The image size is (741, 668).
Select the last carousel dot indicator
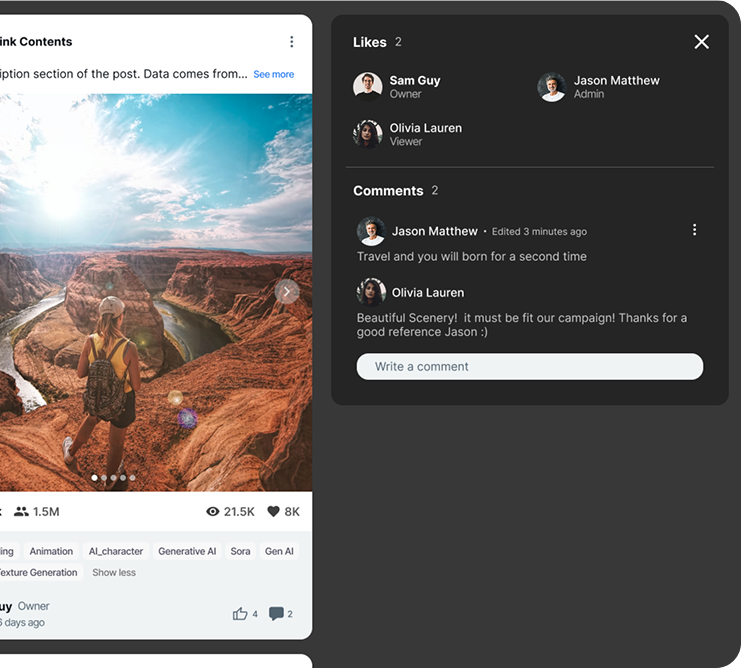(132, 478)
